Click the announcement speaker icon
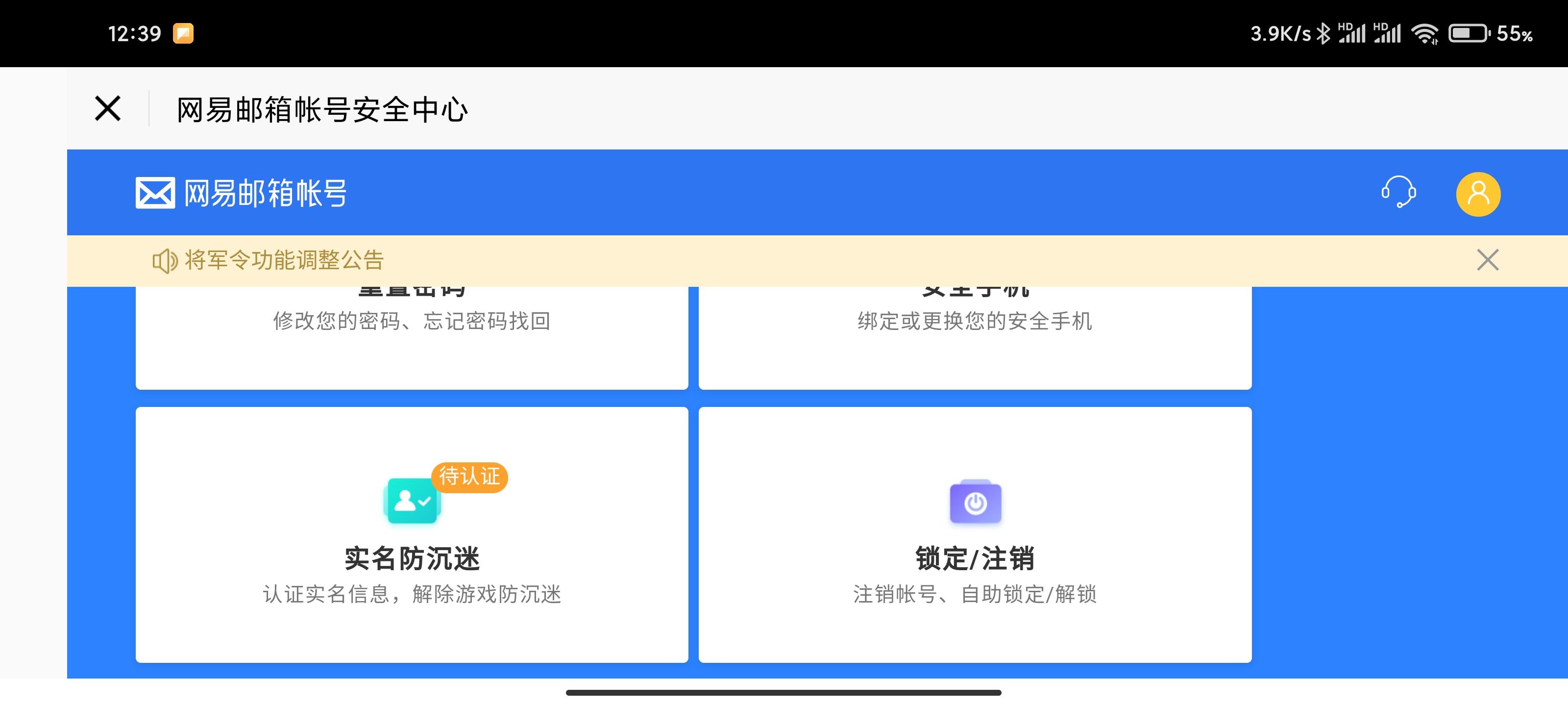 (x=164, y=261)
